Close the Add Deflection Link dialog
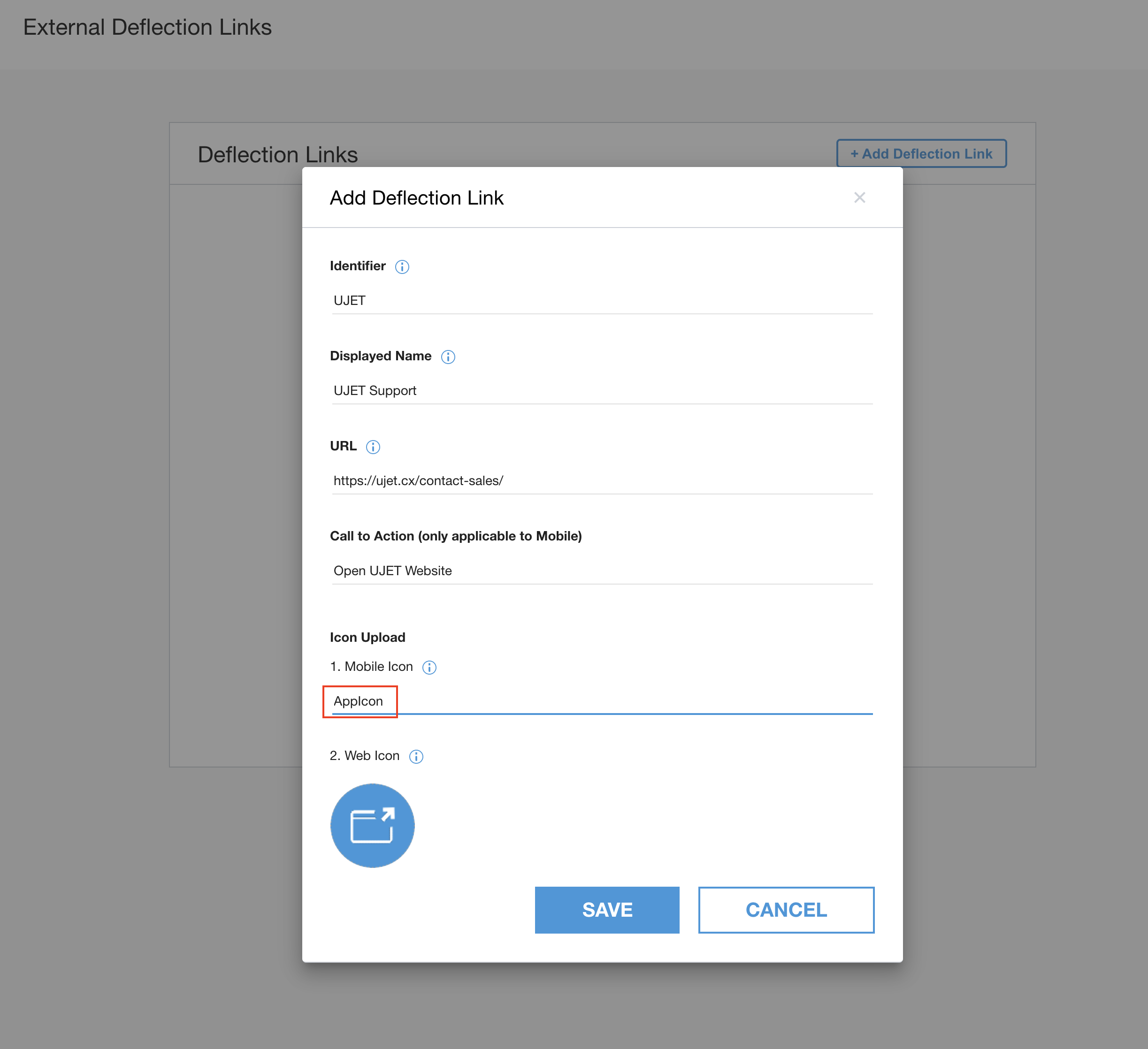Screen dimensions: 1148x1049 859,198
